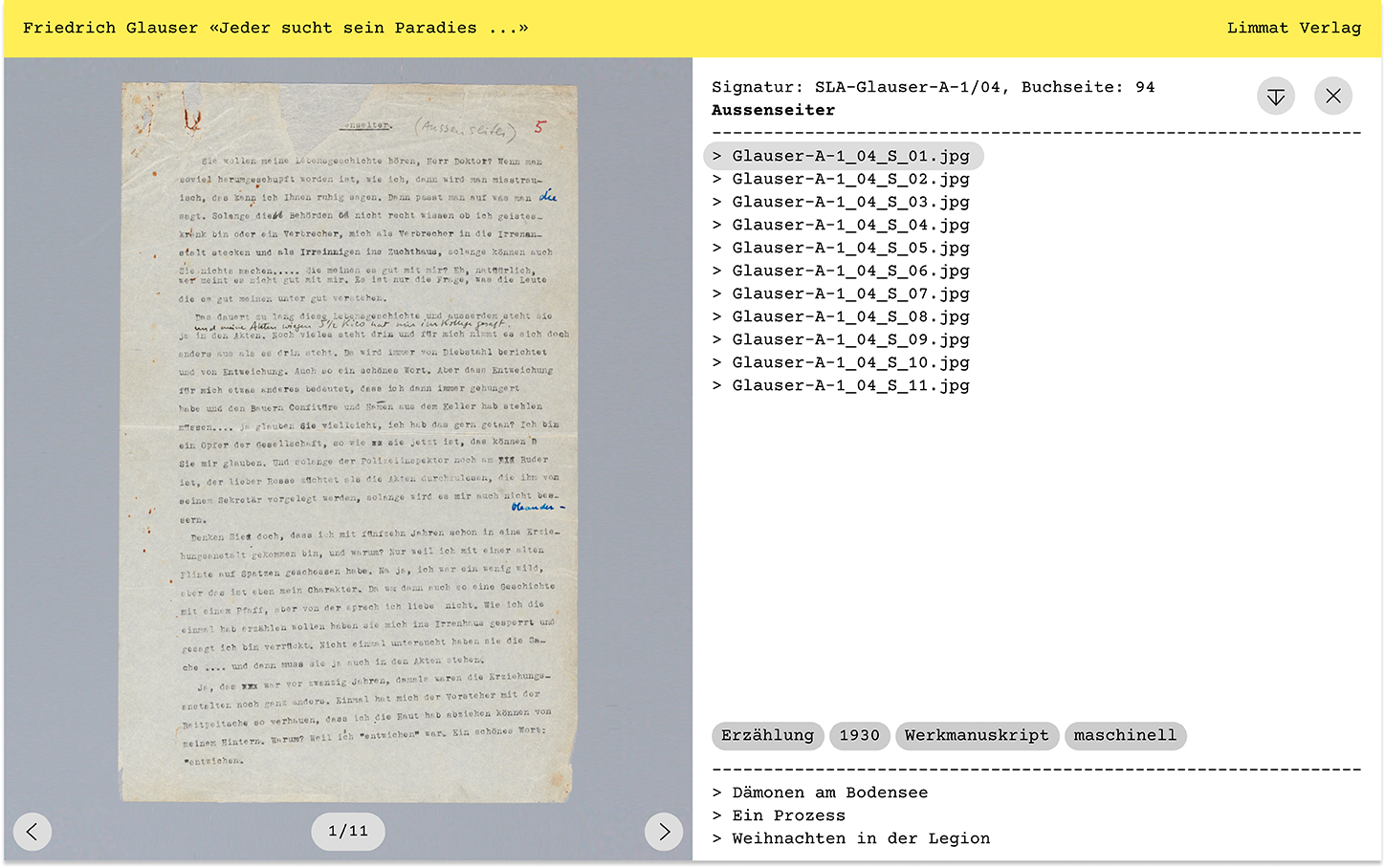Choose Glauser-A-1_04_S_07.jpg
Viewport: 1385px width, 868px height.
point(849,293)
